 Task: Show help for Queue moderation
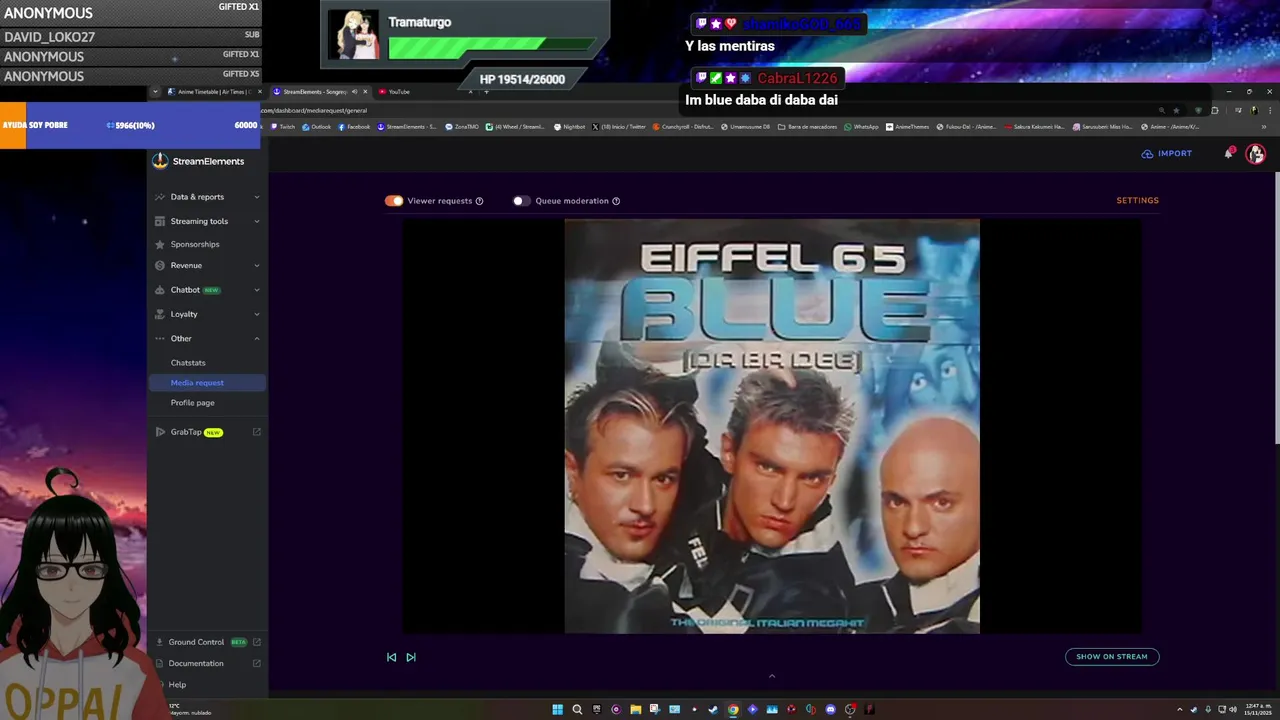point(616,201)
